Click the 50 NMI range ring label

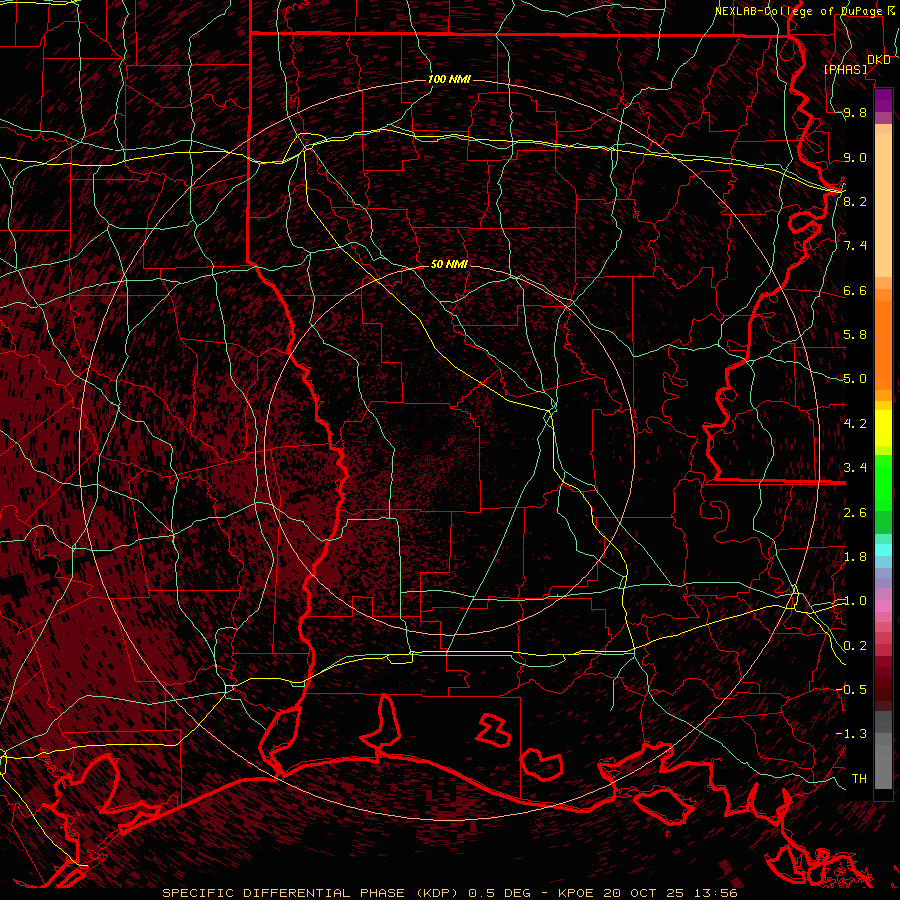[449, 264]
